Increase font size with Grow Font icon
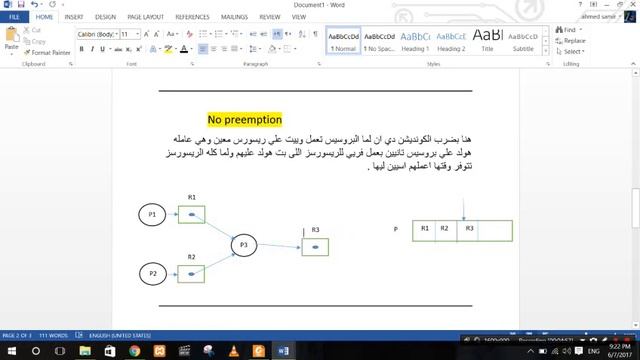The width and height of the screenshot is (640, 360). tap(146, 34)
